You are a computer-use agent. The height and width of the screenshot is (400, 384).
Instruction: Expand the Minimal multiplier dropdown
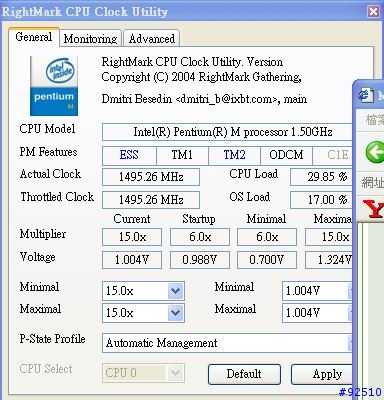176,291
